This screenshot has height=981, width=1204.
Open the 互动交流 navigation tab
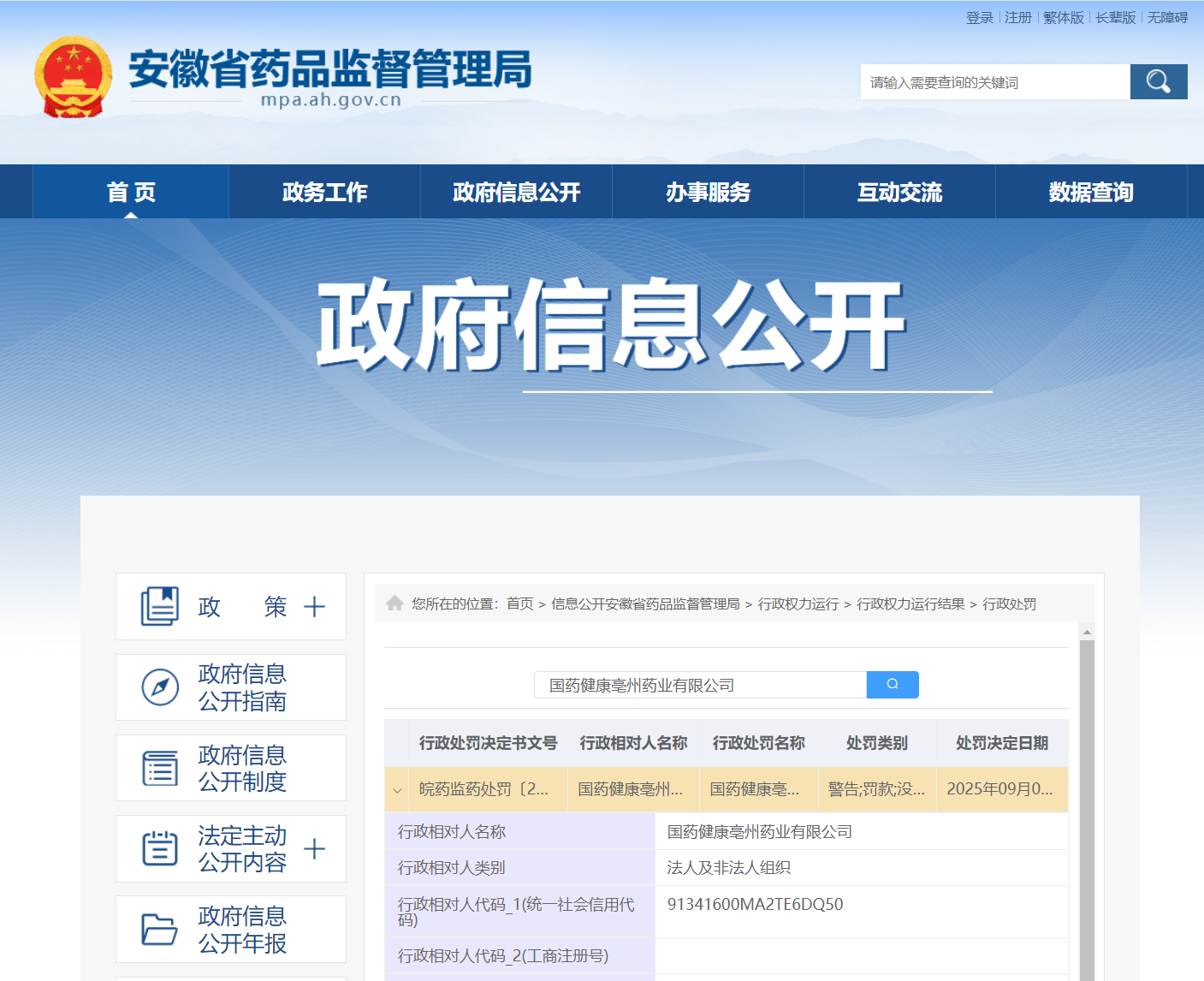click(900, 192)
